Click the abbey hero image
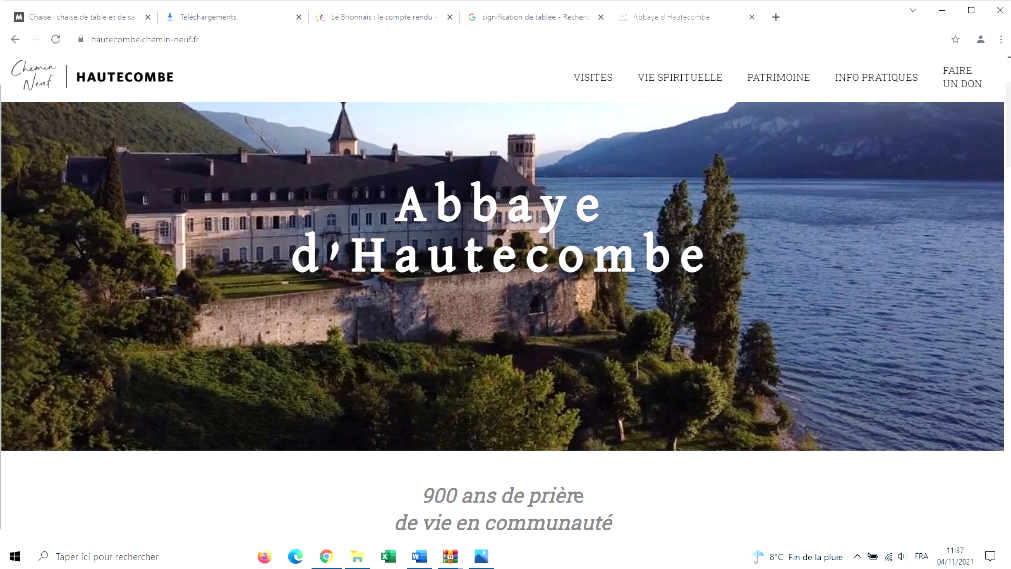This screenshot has width=1011, height=569. tap(502, 276)
